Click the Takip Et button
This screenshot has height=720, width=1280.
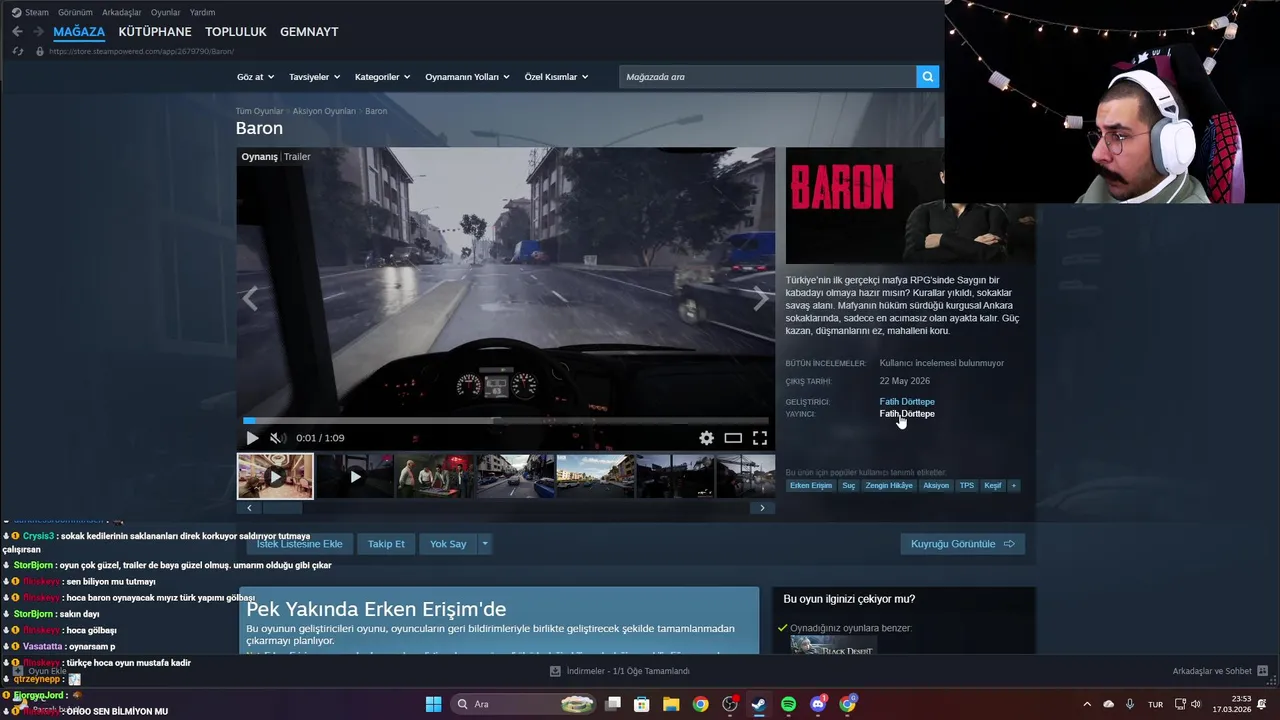(x=386, y=544)
